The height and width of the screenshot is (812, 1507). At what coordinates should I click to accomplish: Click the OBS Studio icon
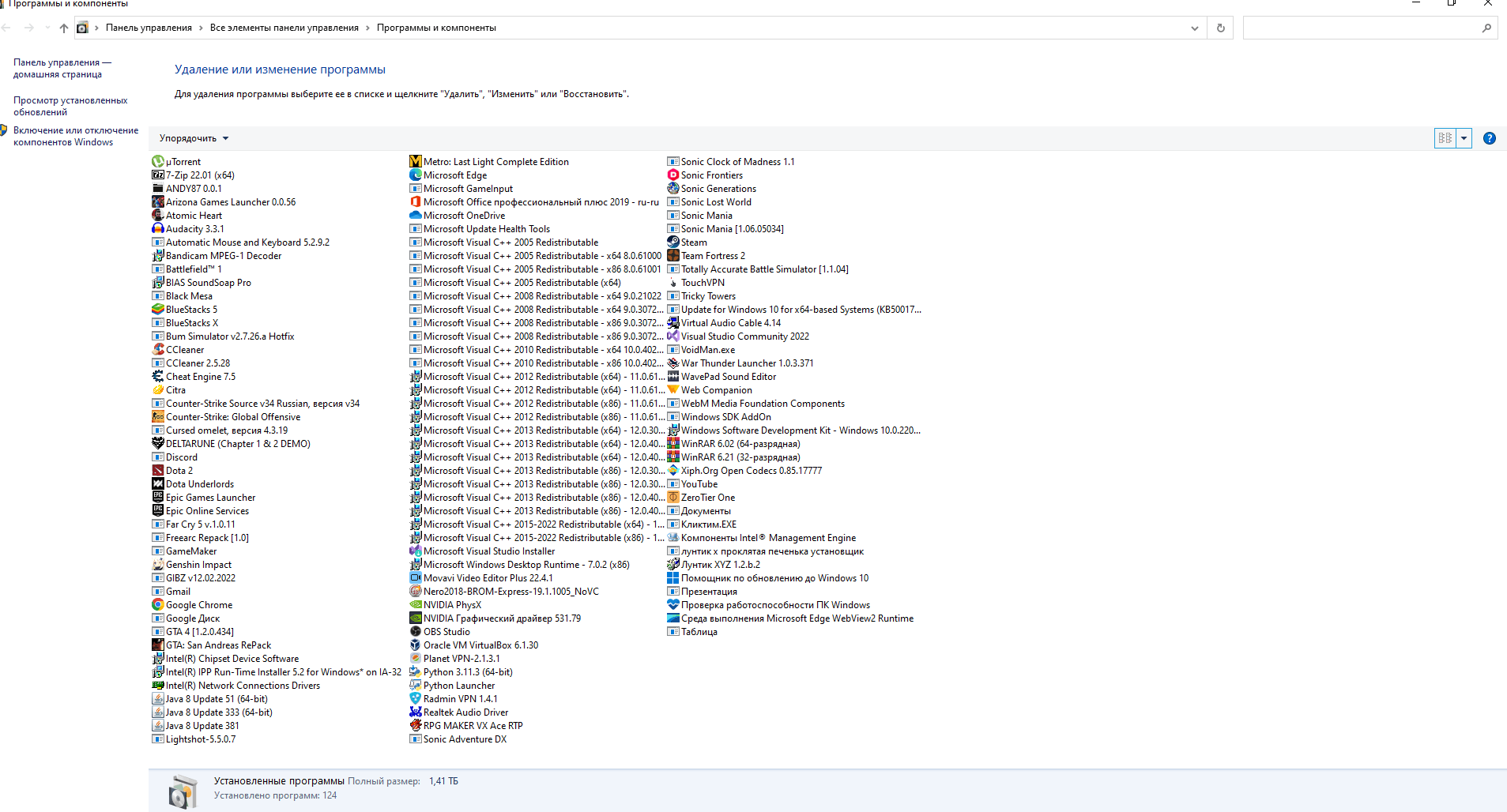(x=416, y=631)
